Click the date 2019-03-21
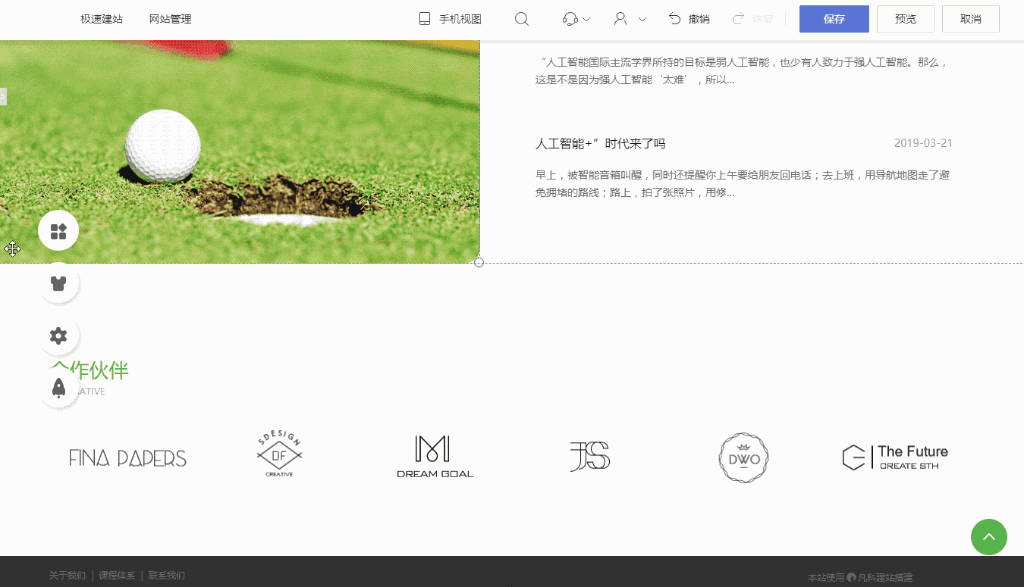This screenshot has height=587, width=1024. click(923, 143)
